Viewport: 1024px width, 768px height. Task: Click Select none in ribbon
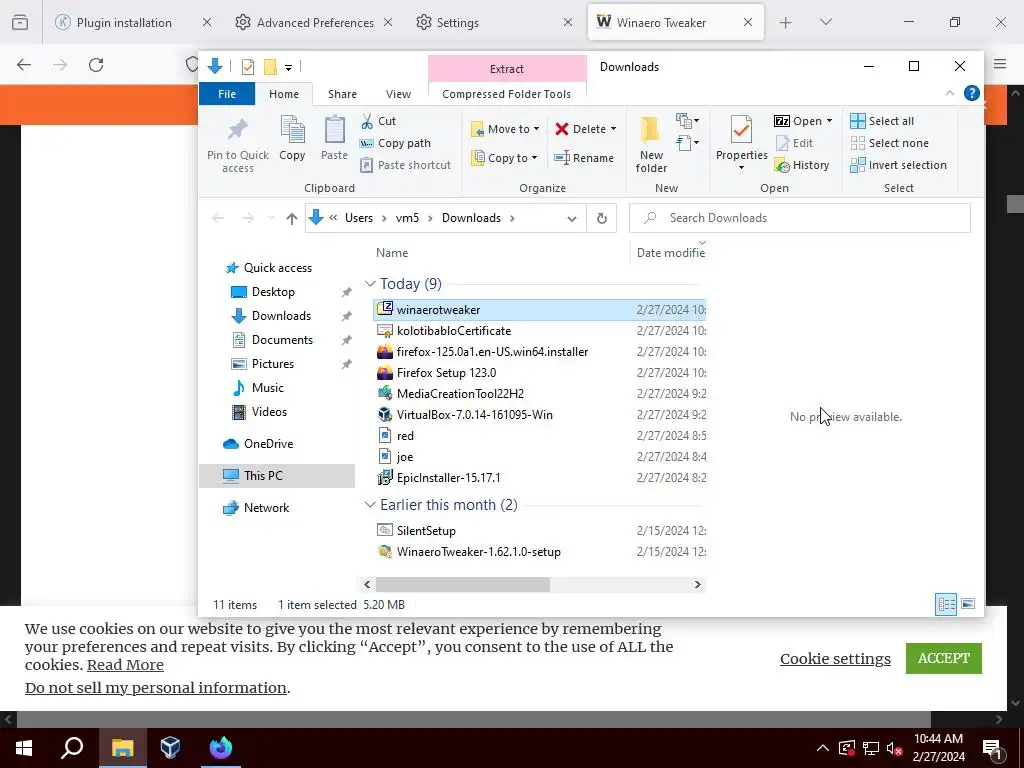click(x=889, y=143)
